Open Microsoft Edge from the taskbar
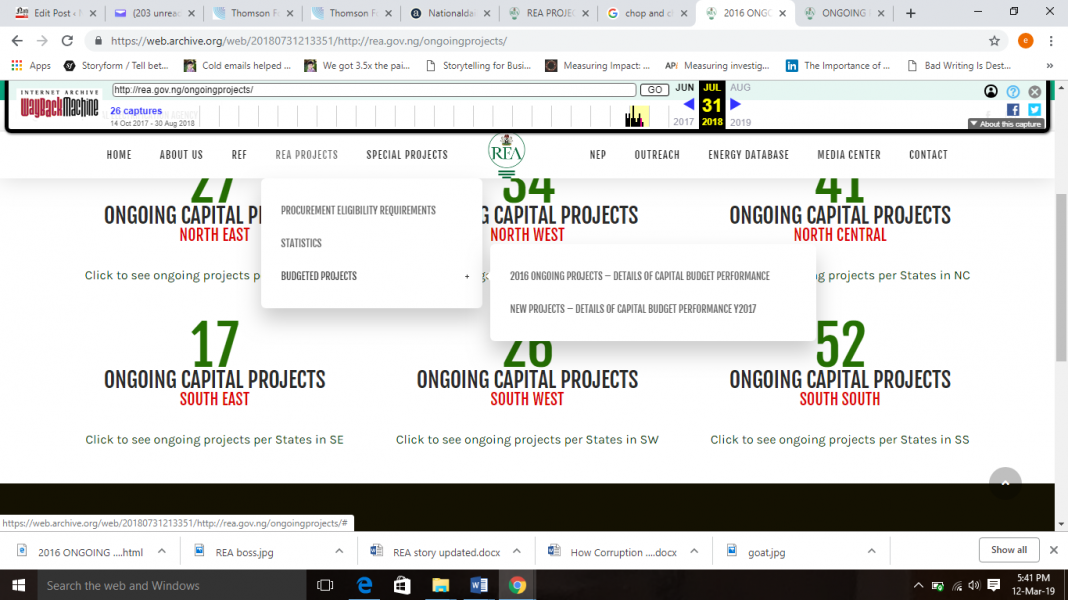This screenshot has width=1068, height=600. (x=364, y=585)
